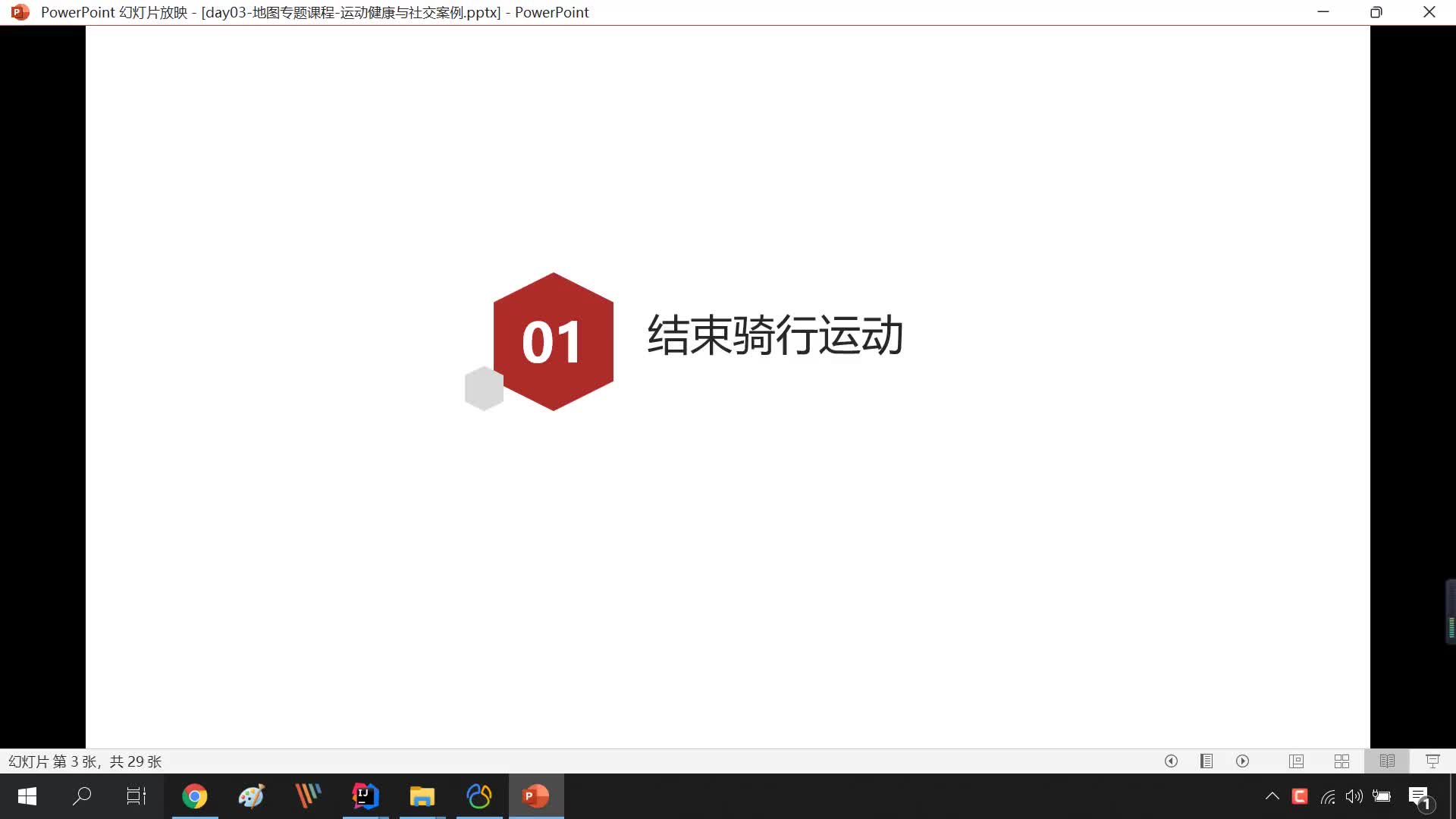Open Wi-Fi network settings in tray
Viewport: 1456px width, 819px height.
pyautogui.click(x=1328, y=796)
